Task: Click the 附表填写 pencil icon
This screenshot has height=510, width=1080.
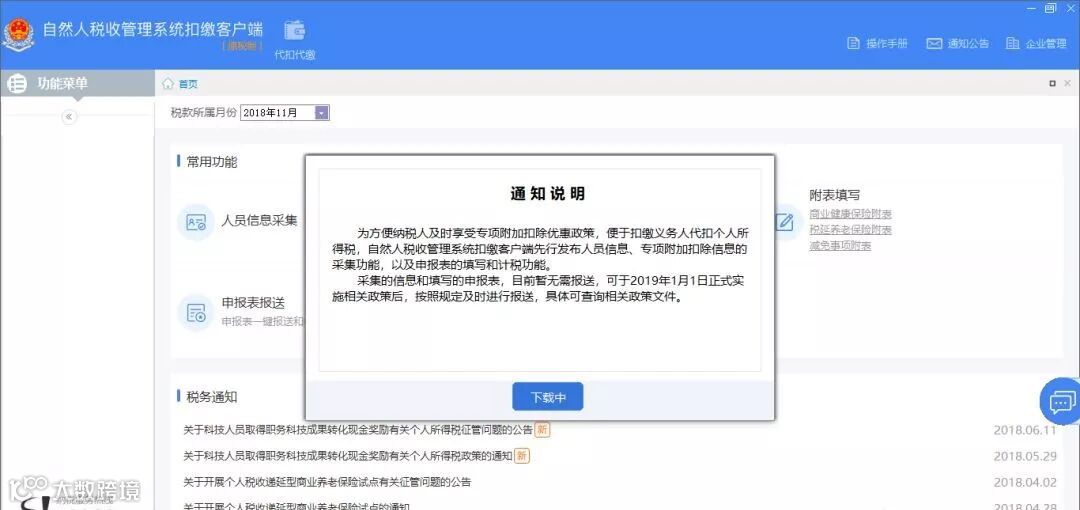Action: 784,222
